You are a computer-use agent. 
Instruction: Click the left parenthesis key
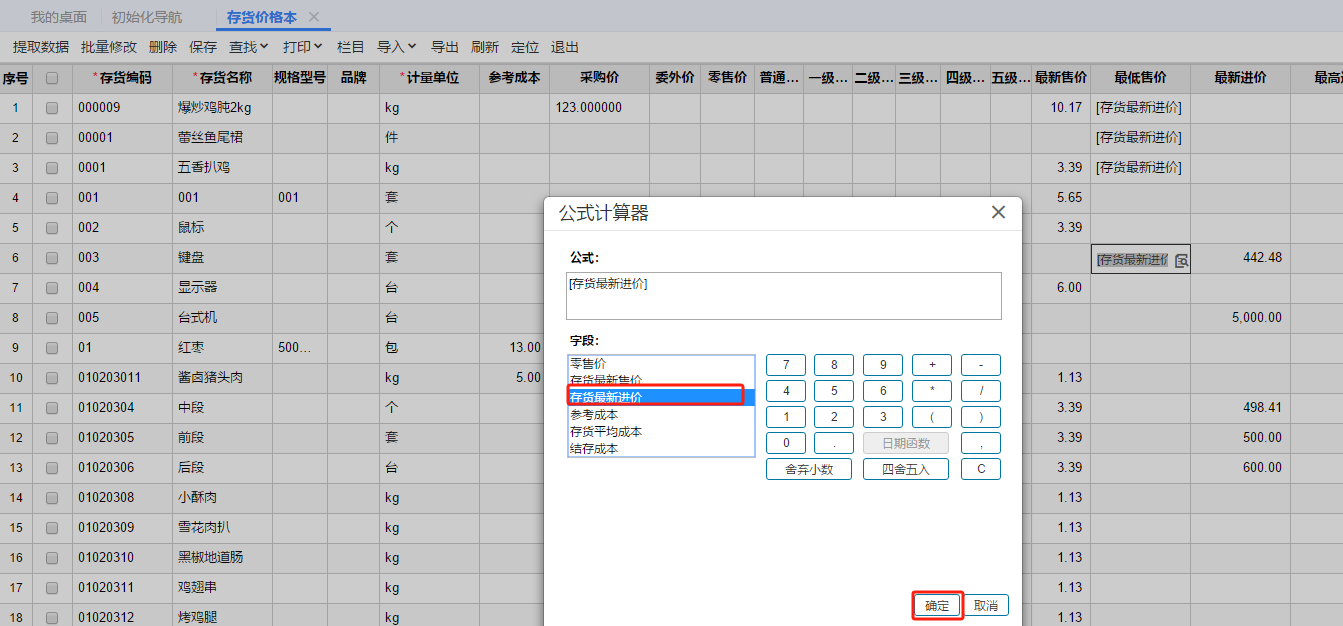(x=932, y=417)
